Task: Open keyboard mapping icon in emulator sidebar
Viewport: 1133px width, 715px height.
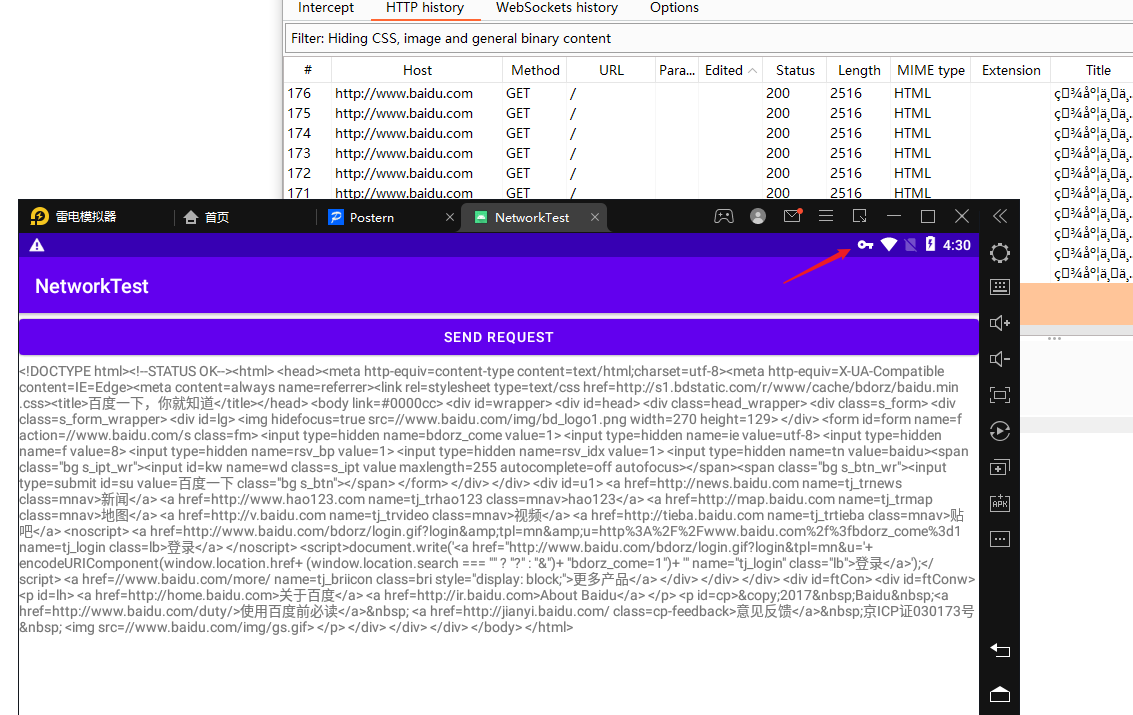Action: tap(999, 287)
